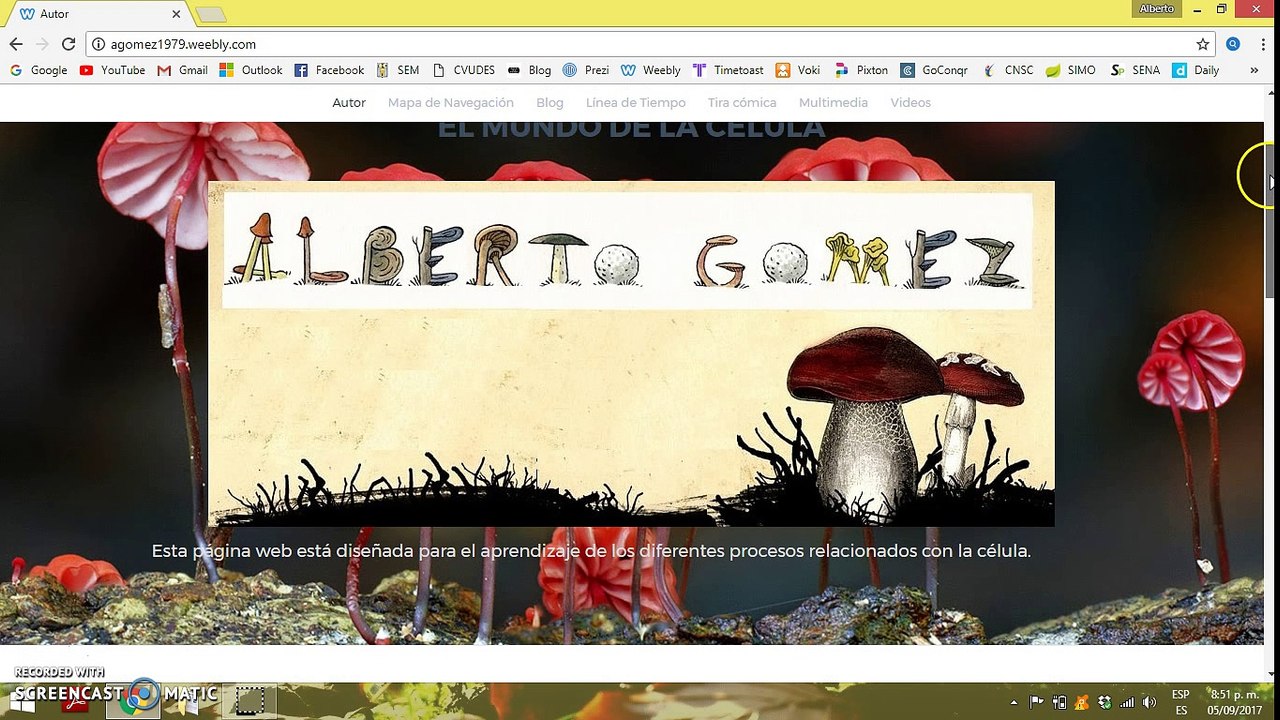Click the blue extension icon beside the address bar
Screen dimensions: 1280x720
pos(1233,44)
